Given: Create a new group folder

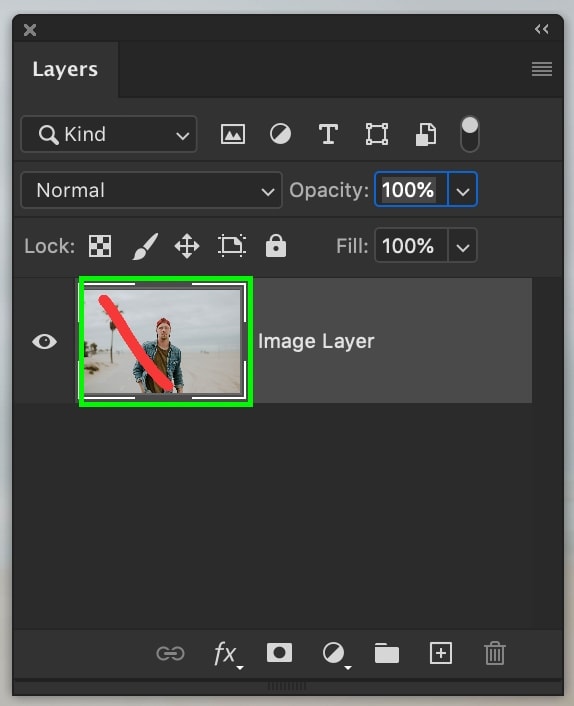Looking at the screenshot, I should click(387, 653).
